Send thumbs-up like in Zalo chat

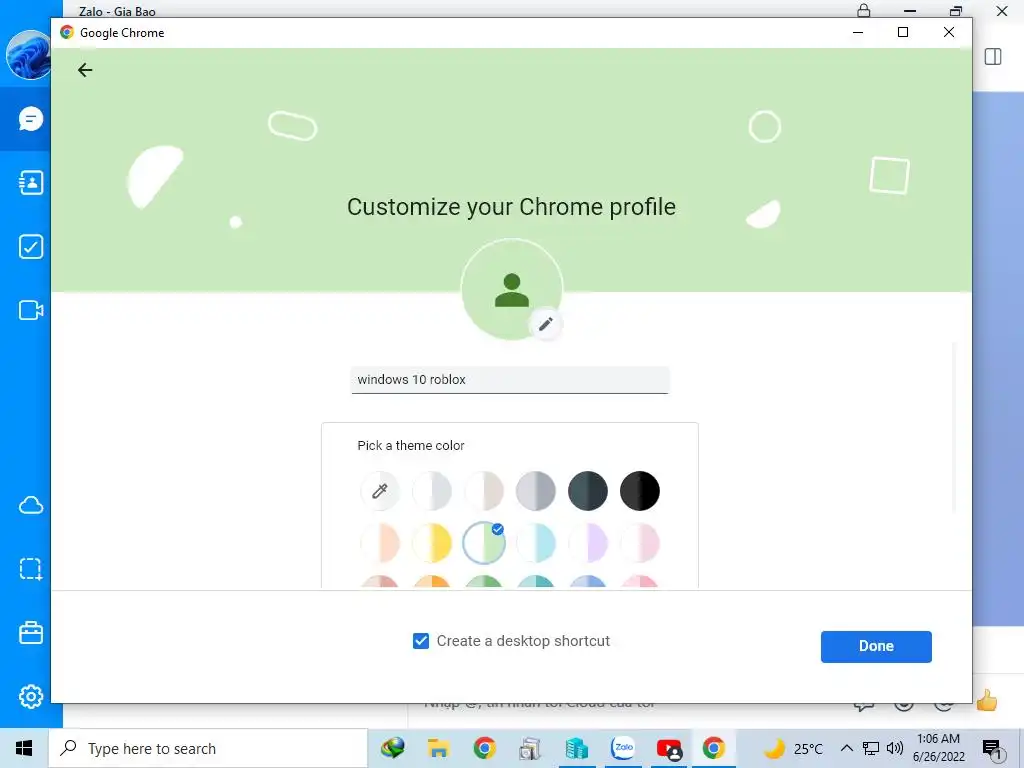(x=987, y=702)
